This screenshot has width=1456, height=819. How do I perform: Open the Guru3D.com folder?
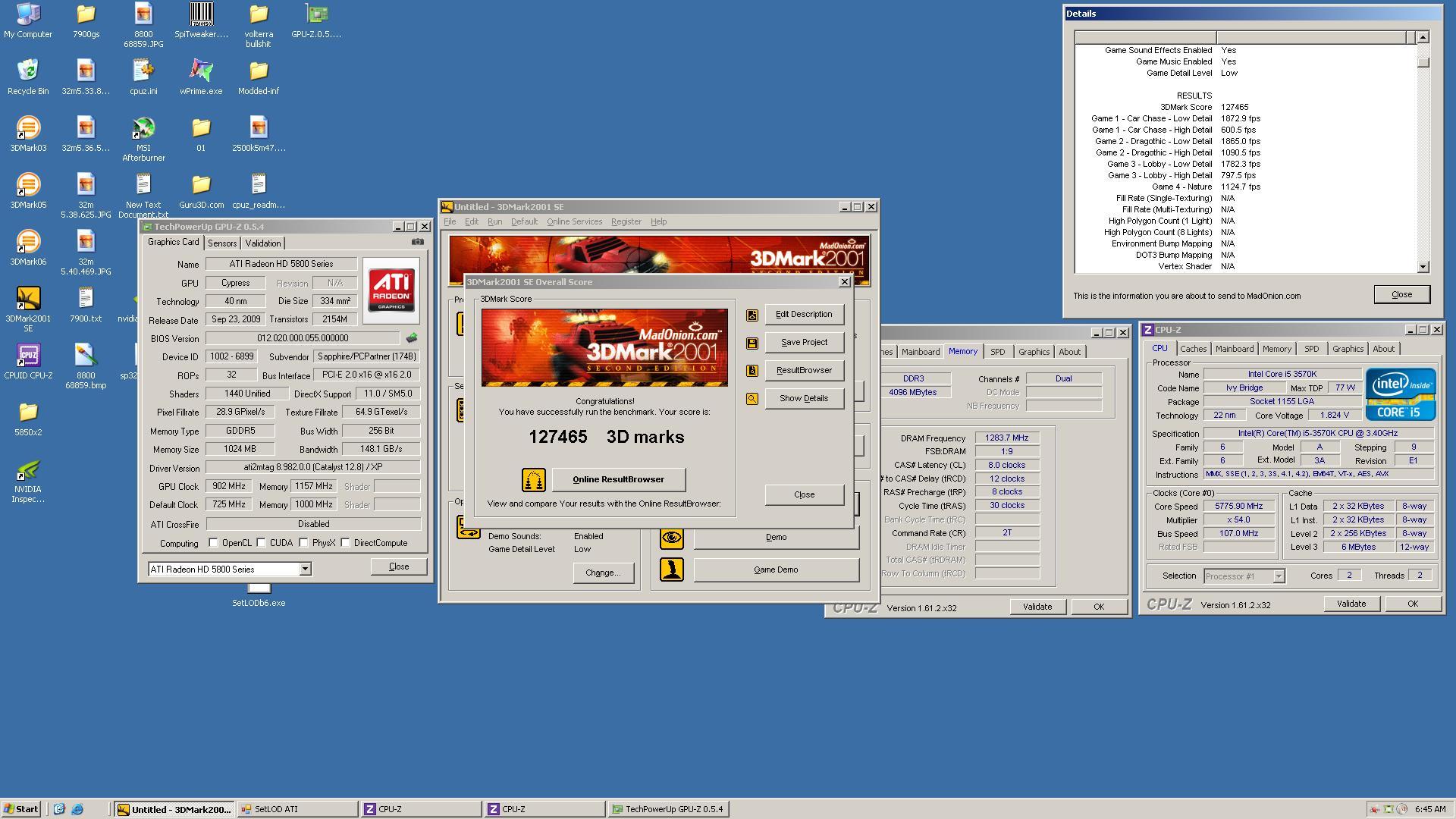[x=201, y=190]
